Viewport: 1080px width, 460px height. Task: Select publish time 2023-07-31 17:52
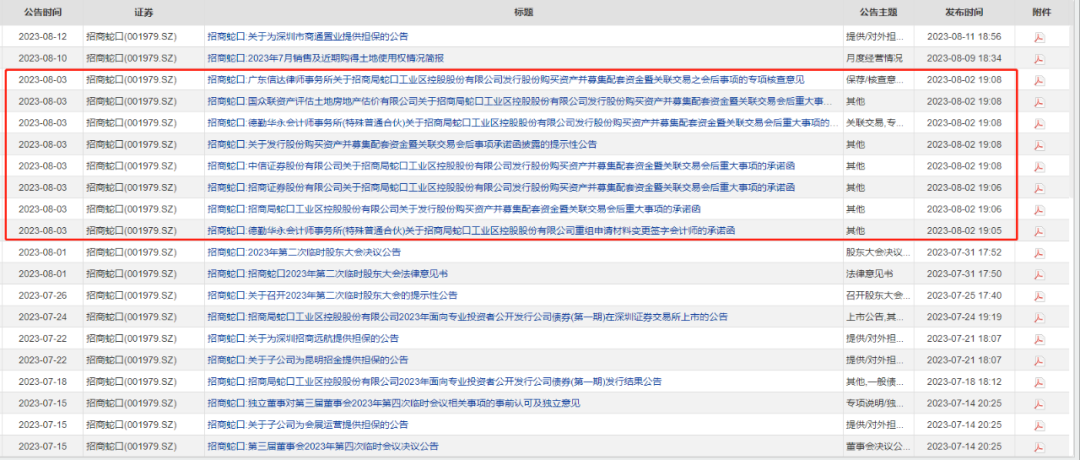(x=964, y=252)
